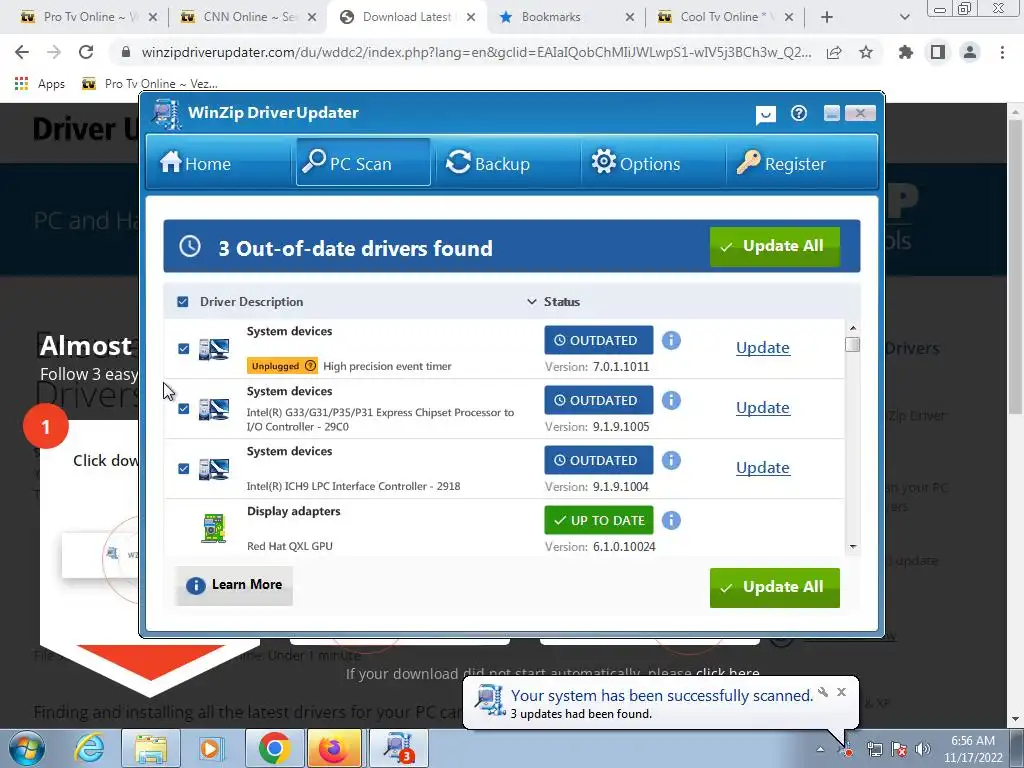The image size is (1024, 768).
Task: Update the ICH9 LPC Interface Controller driver
Action: tap(763, 468)
